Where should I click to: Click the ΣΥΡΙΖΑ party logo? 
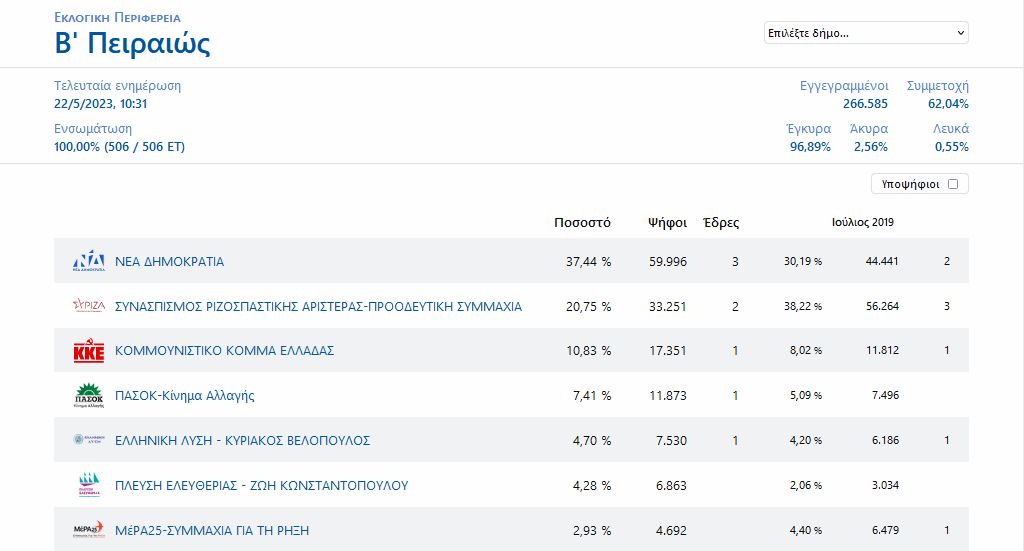(89, 306)
